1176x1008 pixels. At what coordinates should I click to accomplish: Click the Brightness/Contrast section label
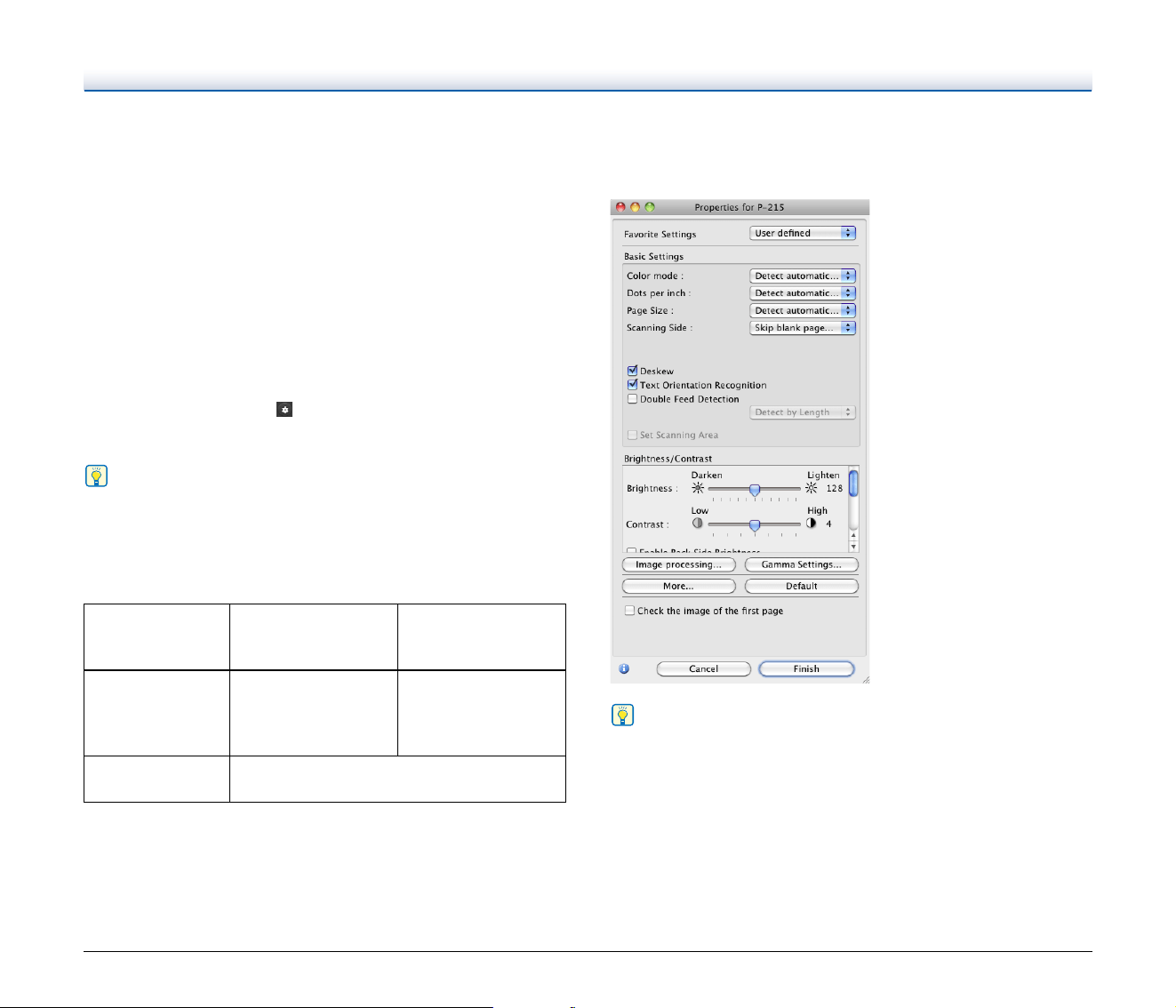668,459
